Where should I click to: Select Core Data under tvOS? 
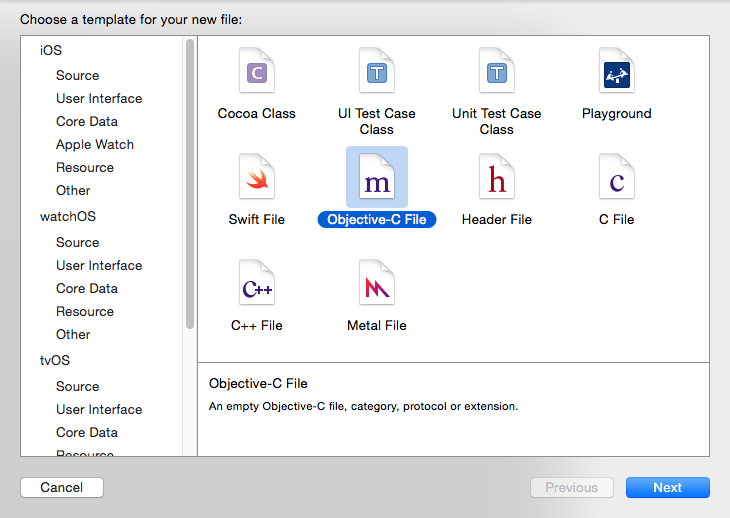pos(87,432)
